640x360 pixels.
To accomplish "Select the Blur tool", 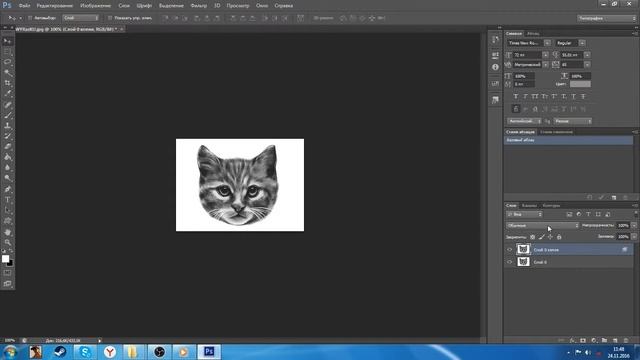I will 7,168.
